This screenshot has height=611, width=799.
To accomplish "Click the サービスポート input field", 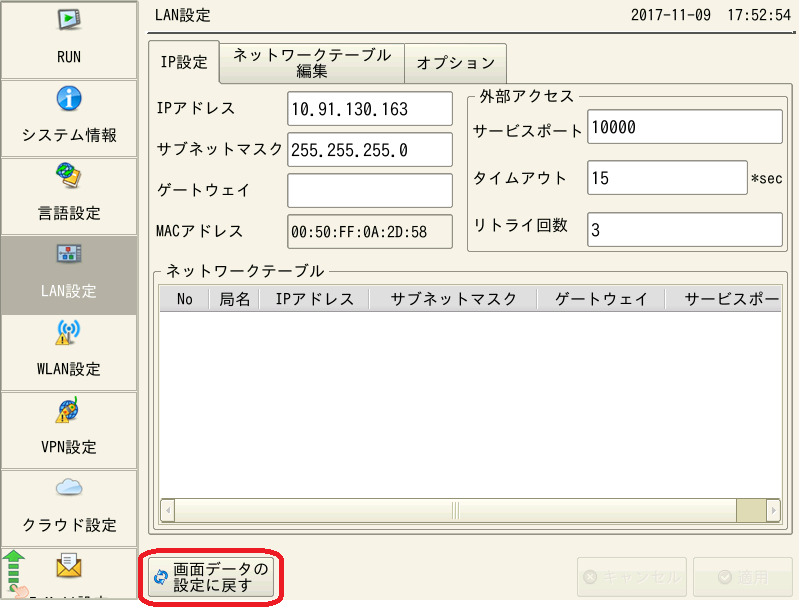I will 683,127.
